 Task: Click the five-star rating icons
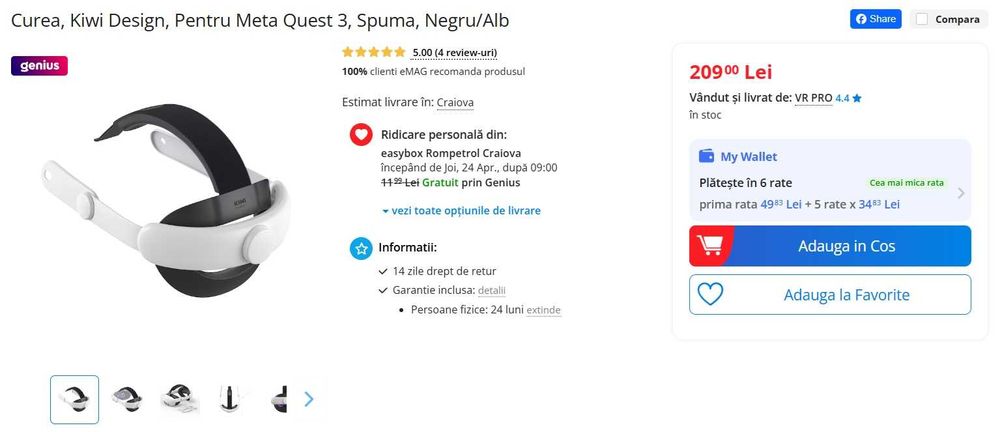(x=373, y=52)
